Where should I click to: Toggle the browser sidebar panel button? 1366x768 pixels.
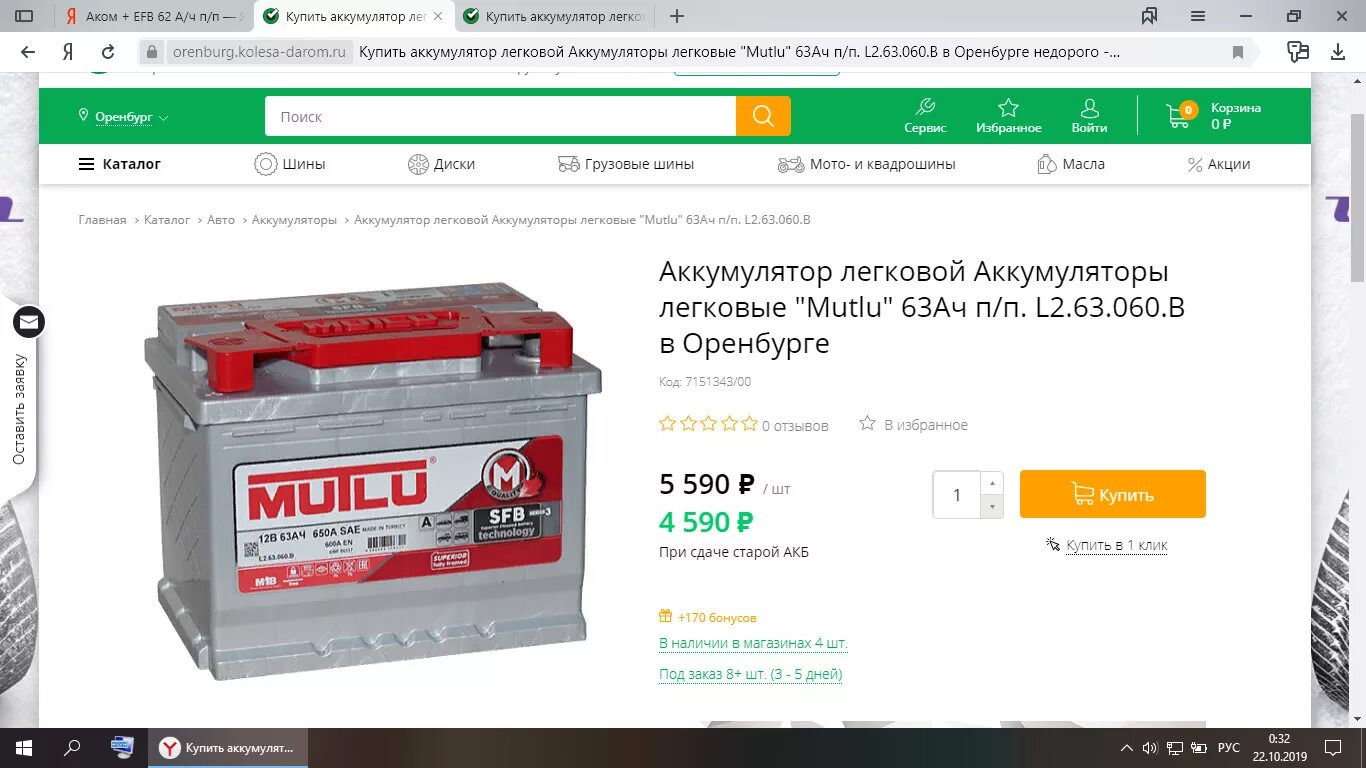[x=24, y=16]
